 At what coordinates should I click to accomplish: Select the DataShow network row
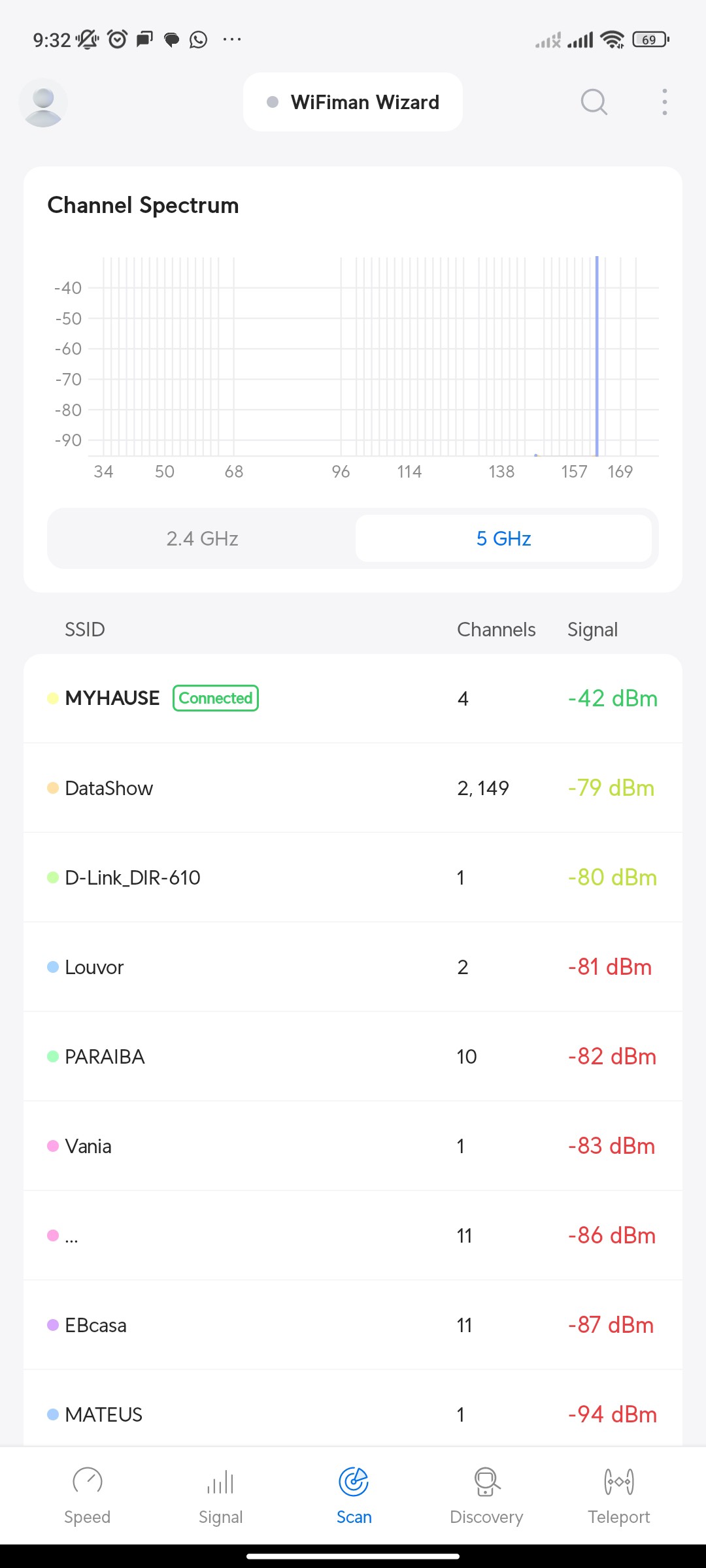click(353, 788)
